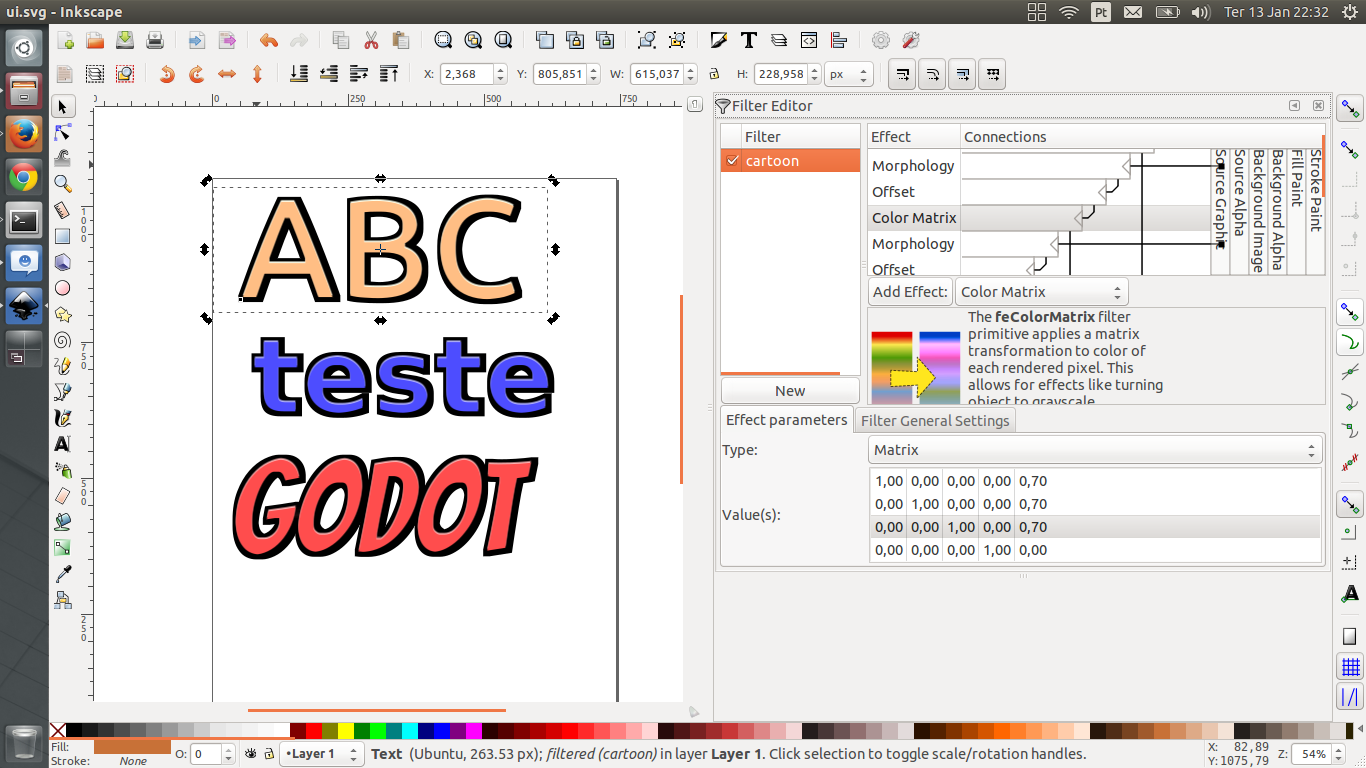
Task: Select the Eraser tool
Action: (x=62, y=496)
